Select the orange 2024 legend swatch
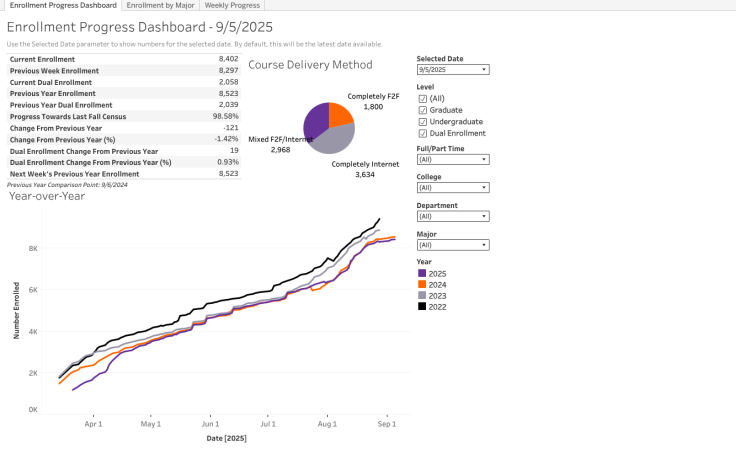736x454 pixels. [422, 284]
